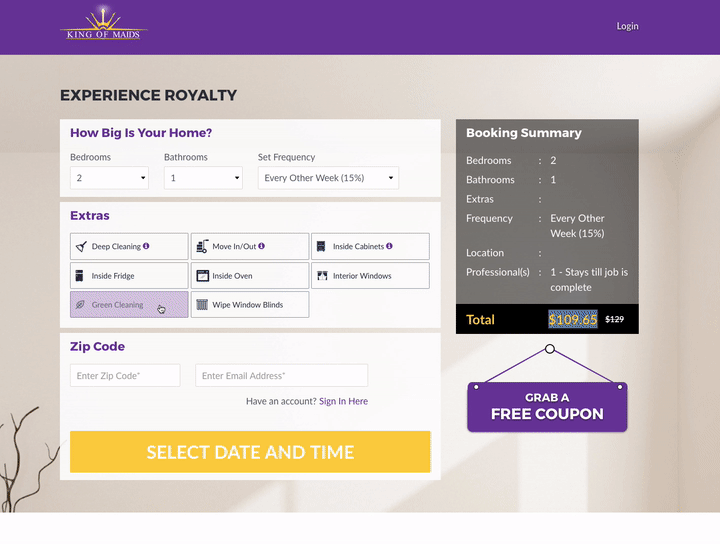720x544 pixels.
Task: Open the Login link in header
Action: [627, 26]
